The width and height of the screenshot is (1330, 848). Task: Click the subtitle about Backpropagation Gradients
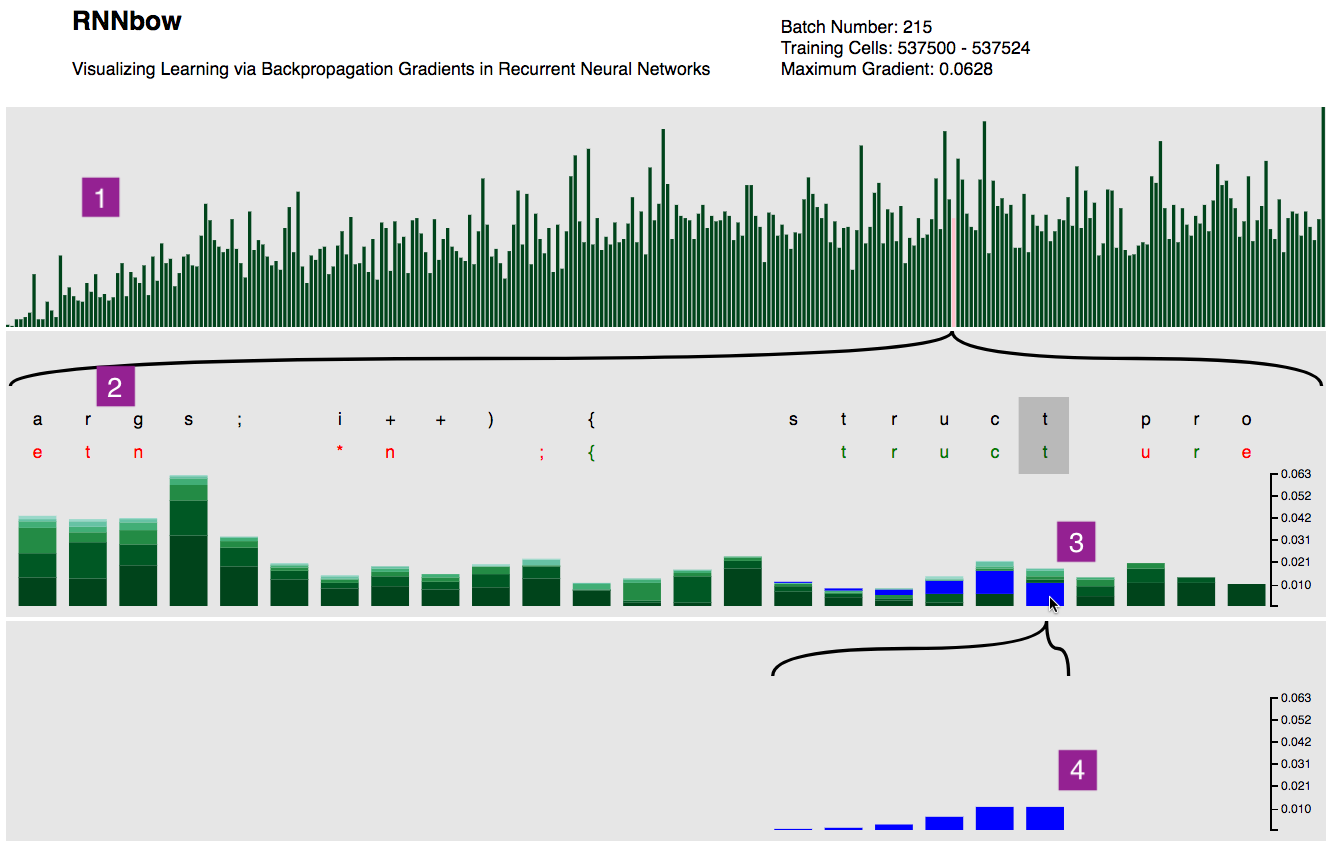391,69
